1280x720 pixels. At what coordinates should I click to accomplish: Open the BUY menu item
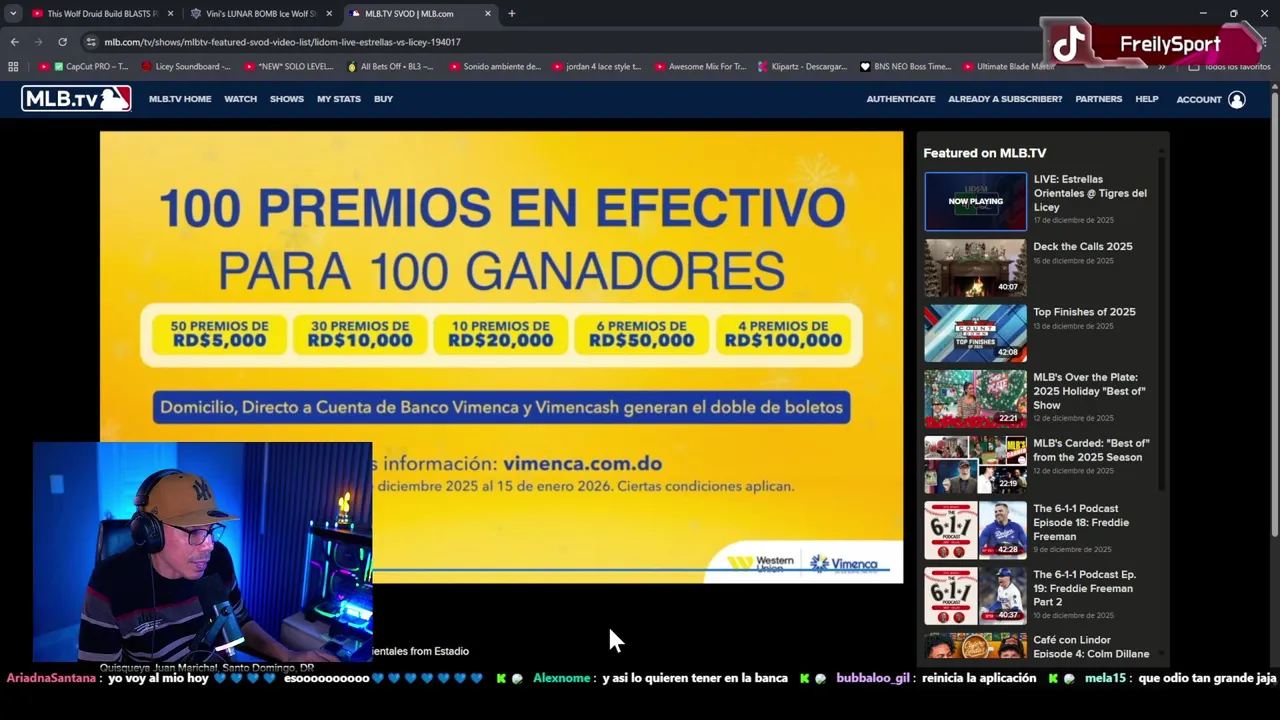pos(383,99)
